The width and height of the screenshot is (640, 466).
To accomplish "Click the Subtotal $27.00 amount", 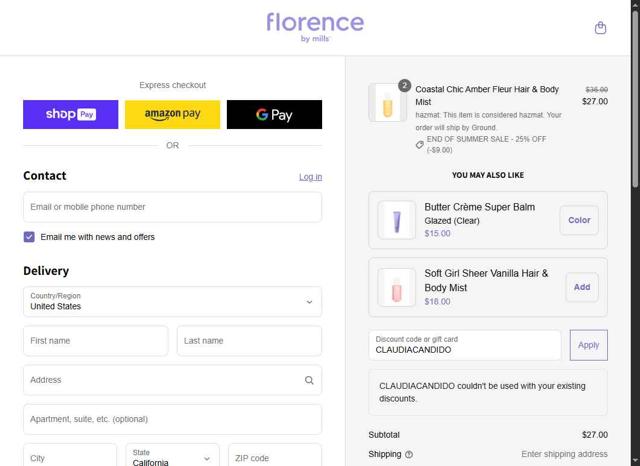I will 595,435.
